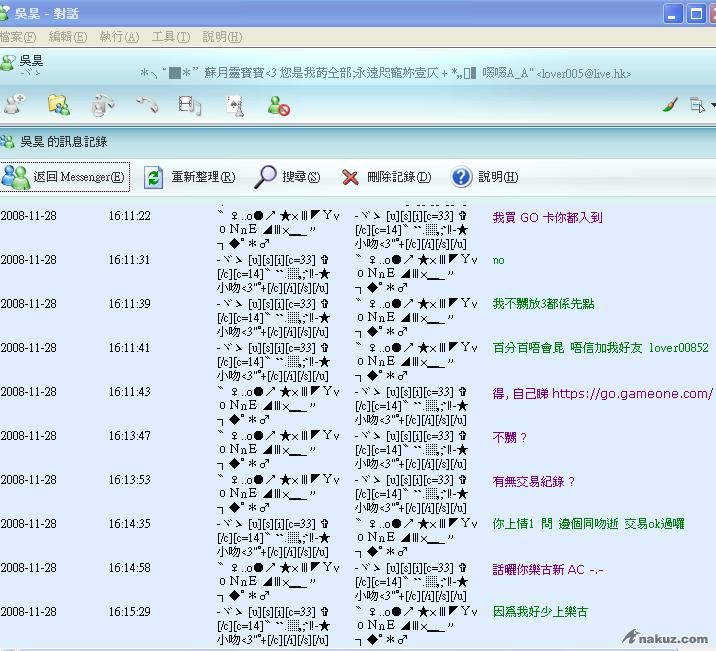Click 重新整理(R) refresh button
716x651 pixels.
[x=190, y=177]
